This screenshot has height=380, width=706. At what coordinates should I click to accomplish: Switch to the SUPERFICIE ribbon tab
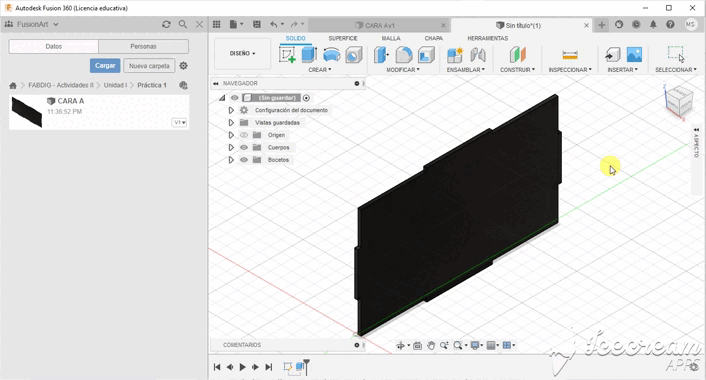click(x=343, y=38)
